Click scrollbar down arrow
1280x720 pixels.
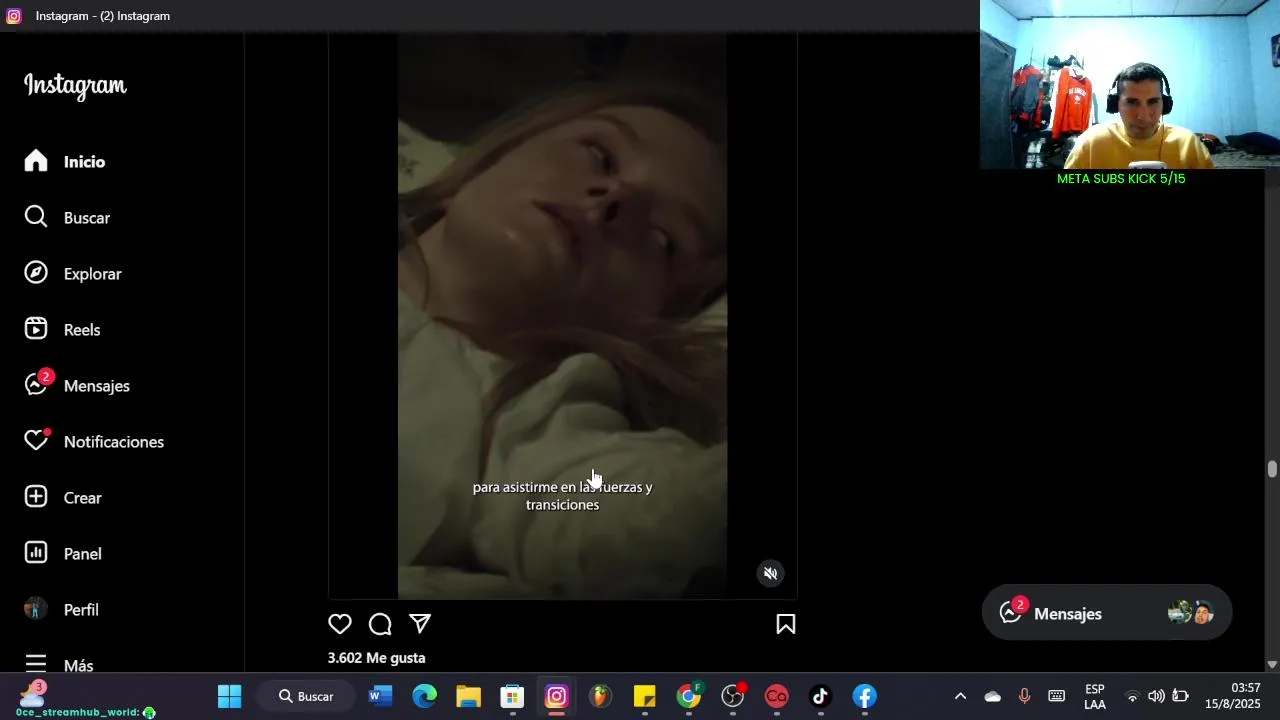pyautogui.click(x=1272, y=664)
